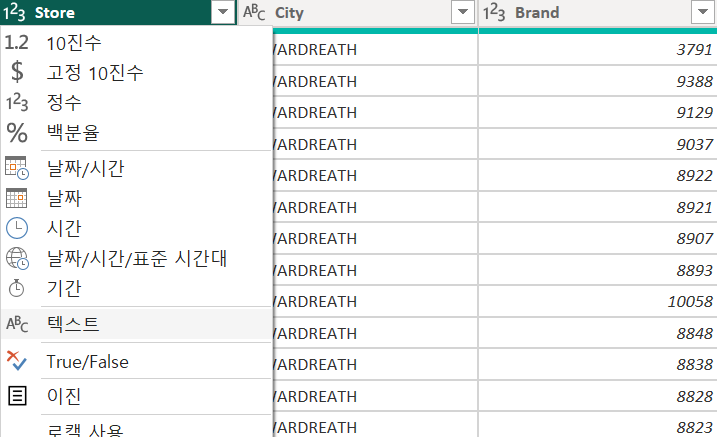Select Brand cell 9388
Image resolution: width=717 pixels, height=437 pixels.
[597, 81]
